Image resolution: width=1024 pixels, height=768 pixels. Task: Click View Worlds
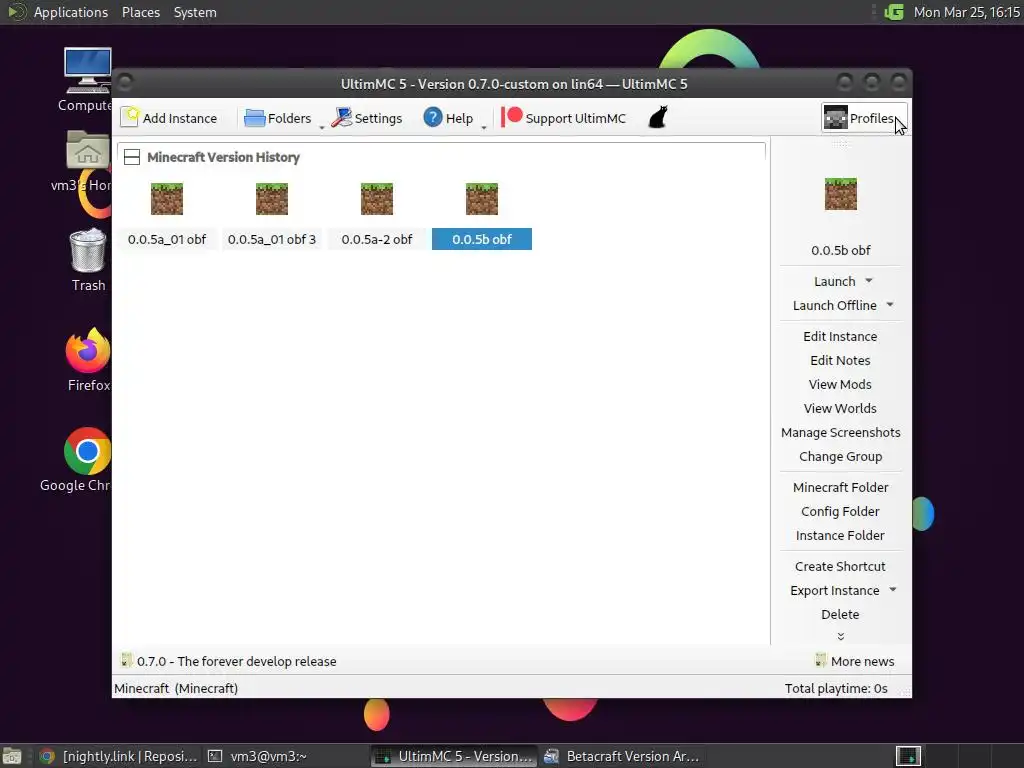[x=840, y=409]
